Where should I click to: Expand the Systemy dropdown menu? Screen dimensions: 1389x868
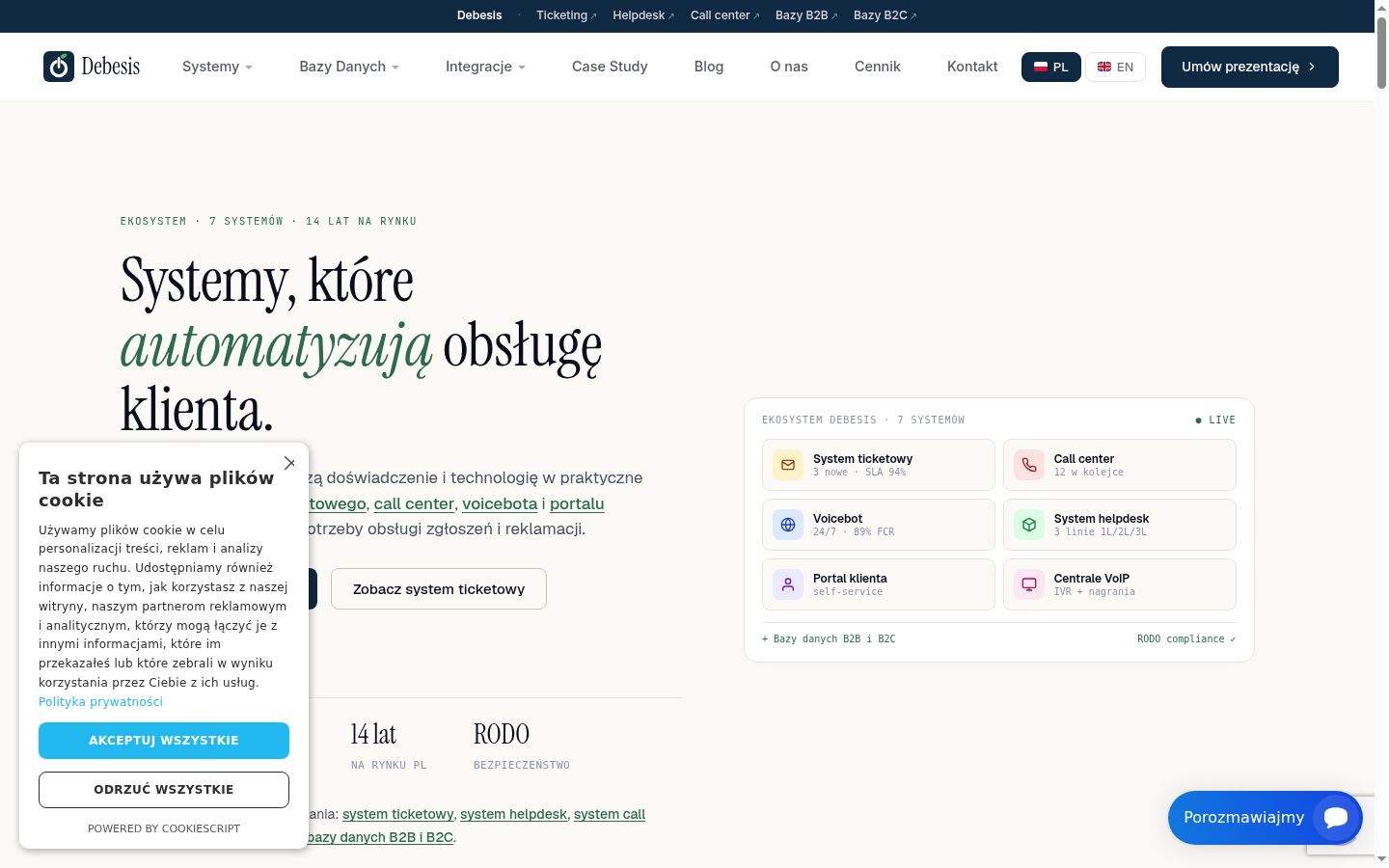[x=217, y=67]
